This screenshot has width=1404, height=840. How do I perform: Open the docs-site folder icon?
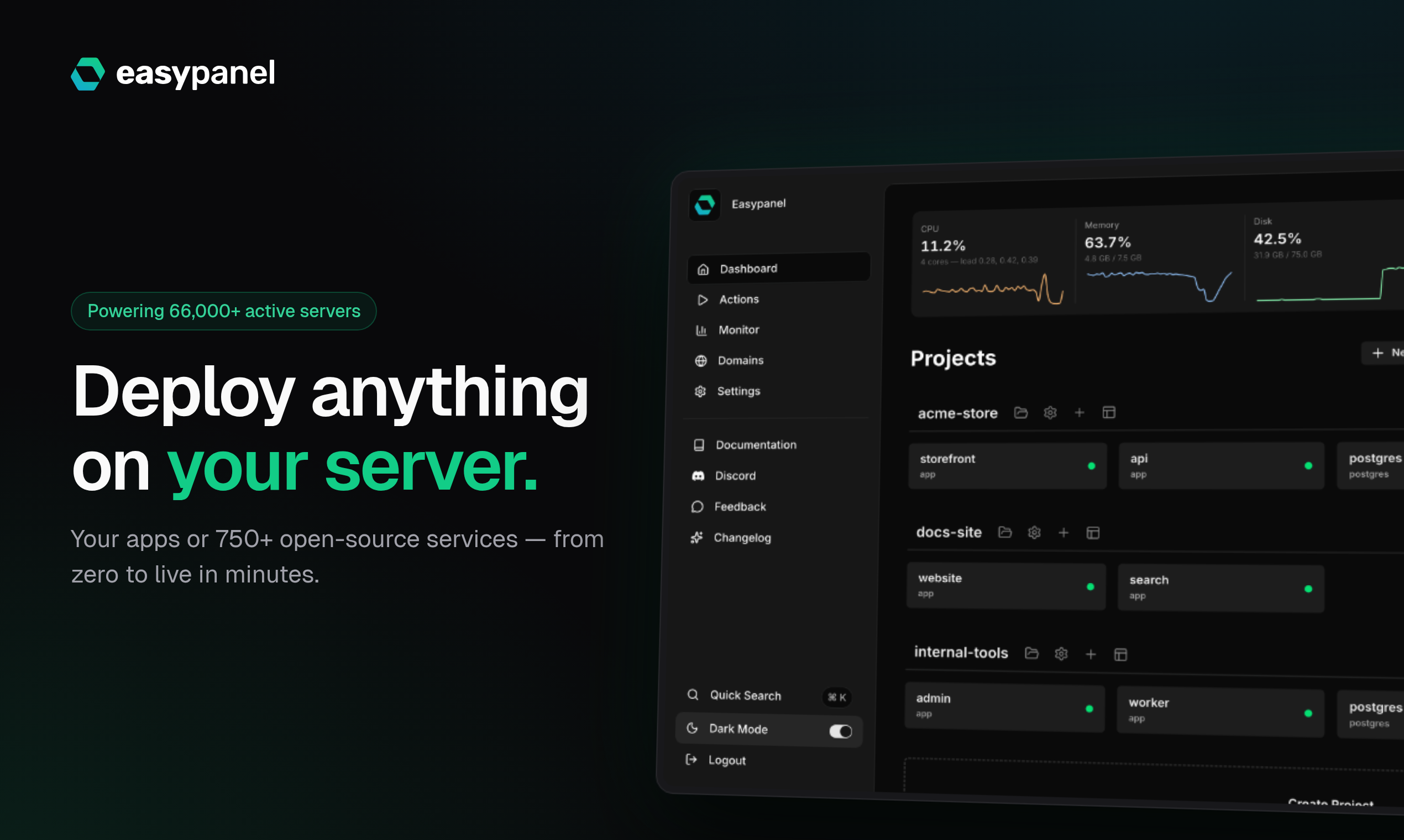(1004, 532)
